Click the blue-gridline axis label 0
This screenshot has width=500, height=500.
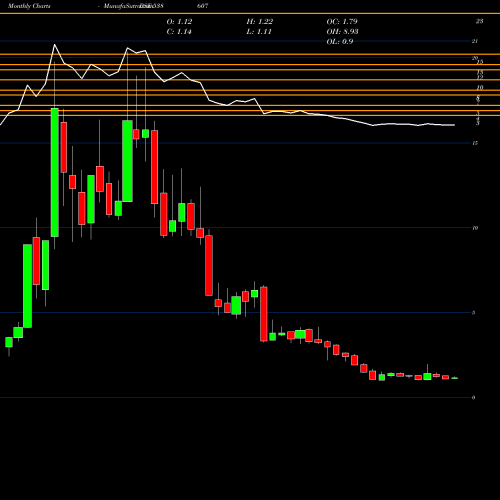coord(473,397)
